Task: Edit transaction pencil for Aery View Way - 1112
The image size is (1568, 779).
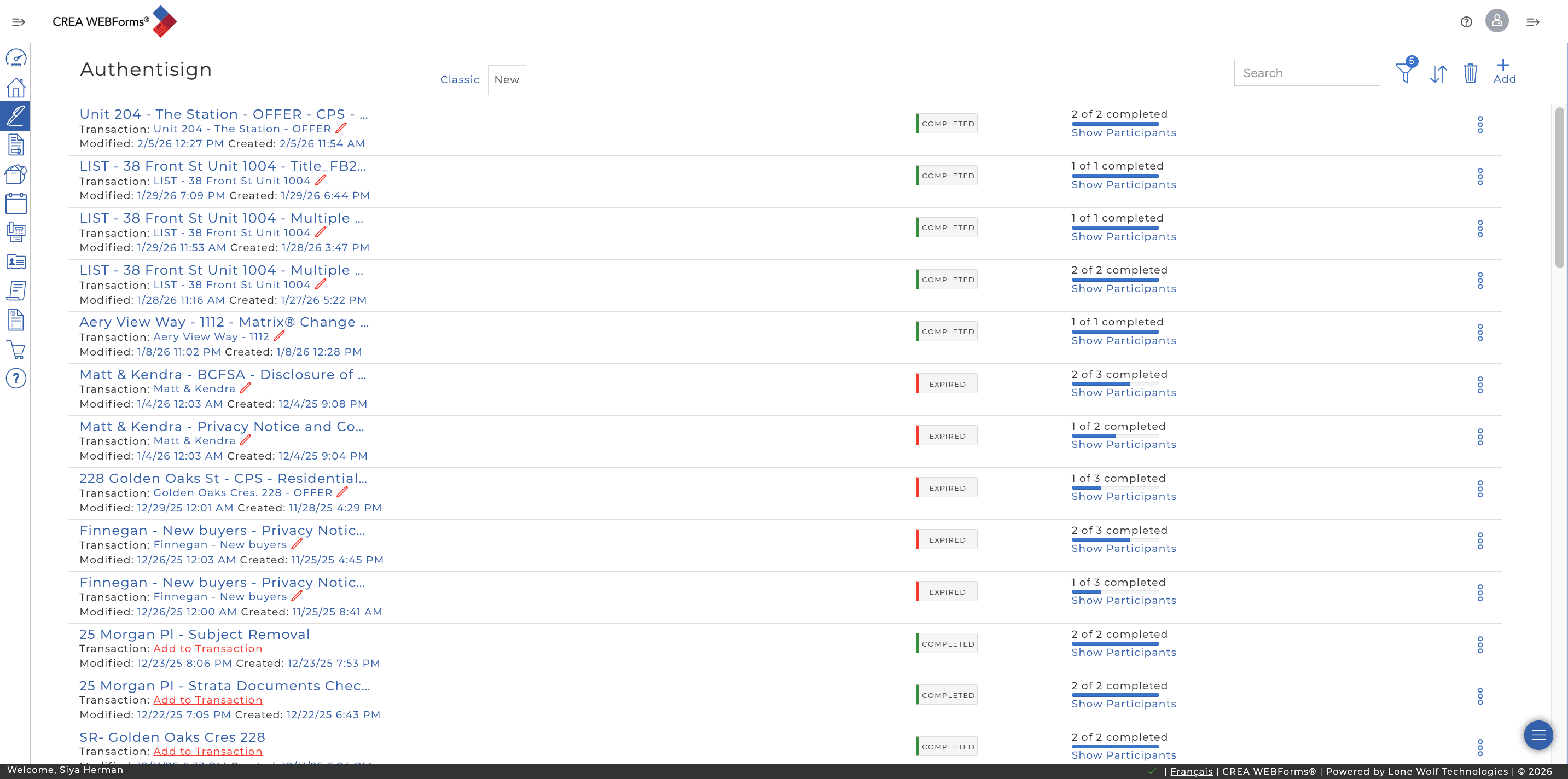Action: [x=279, y=336]
